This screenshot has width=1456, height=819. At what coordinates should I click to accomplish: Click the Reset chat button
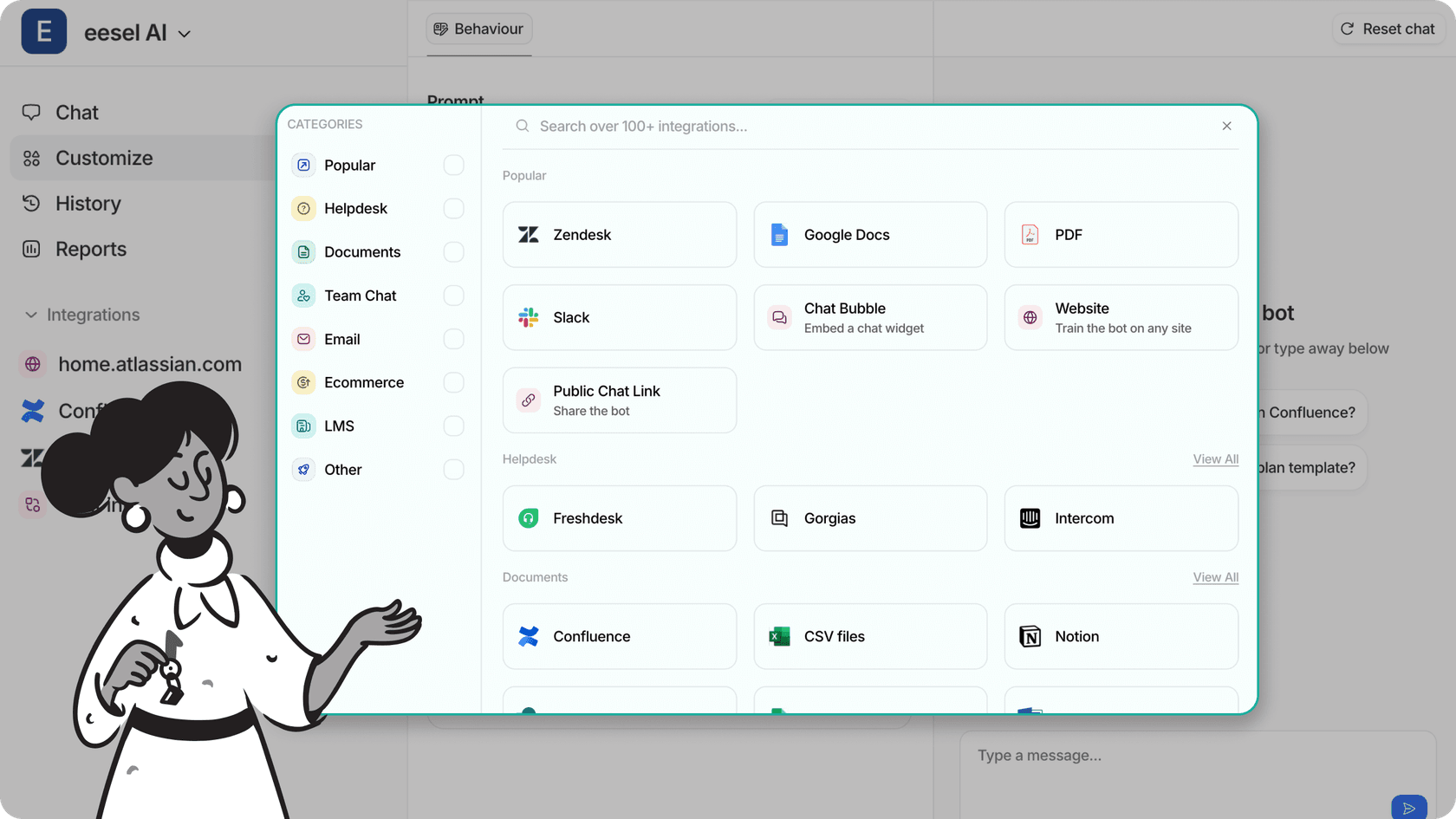tap(1388, 29)
